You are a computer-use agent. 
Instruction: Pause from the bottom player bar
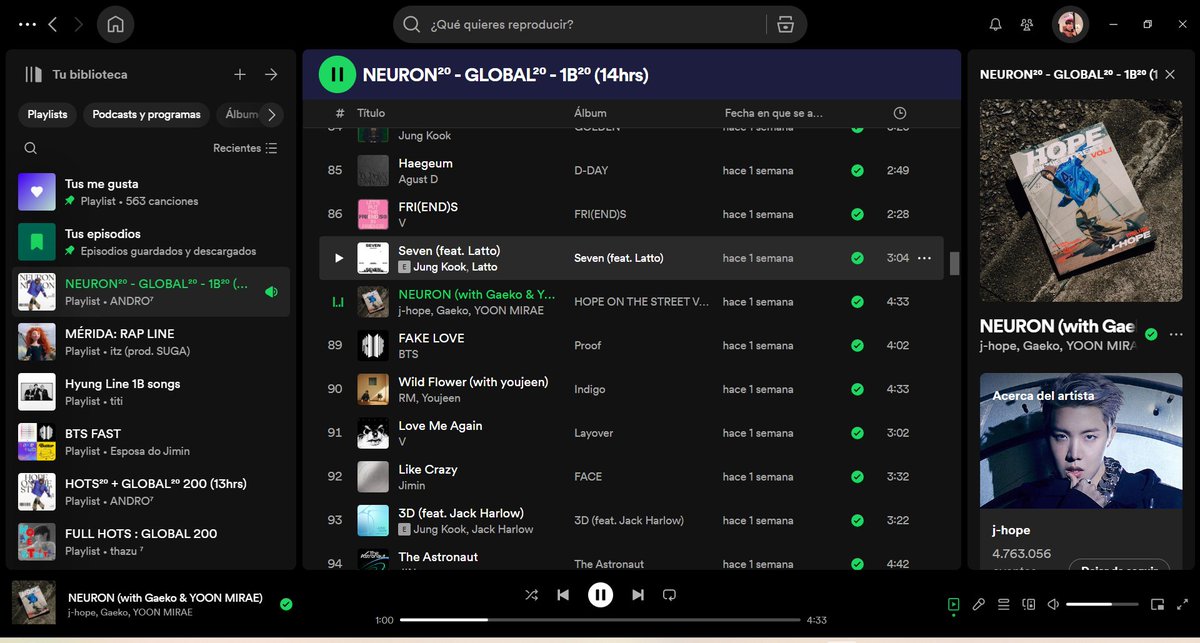point(600,595)
